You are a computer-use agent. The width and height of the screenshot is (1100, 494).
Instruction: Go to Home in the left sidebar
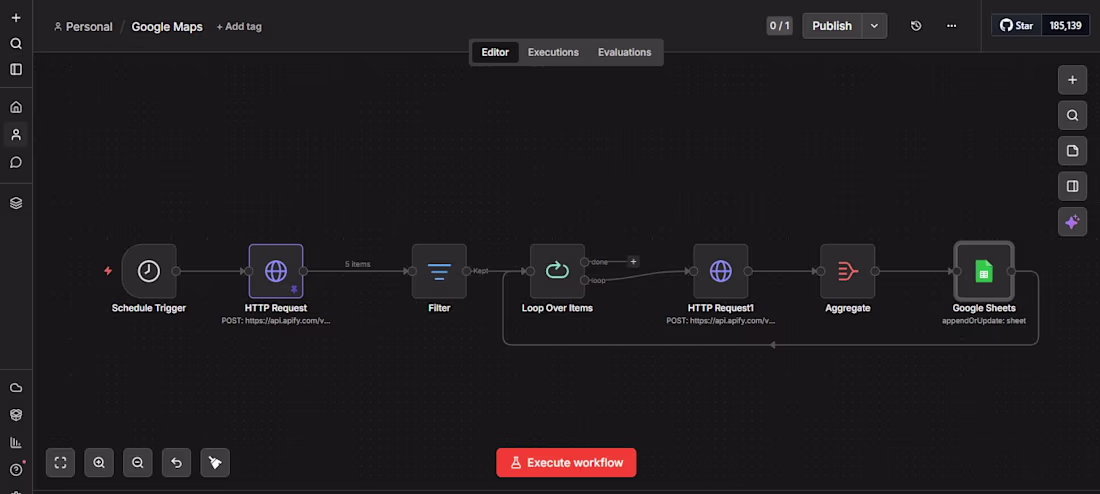(x=16, y=107)
